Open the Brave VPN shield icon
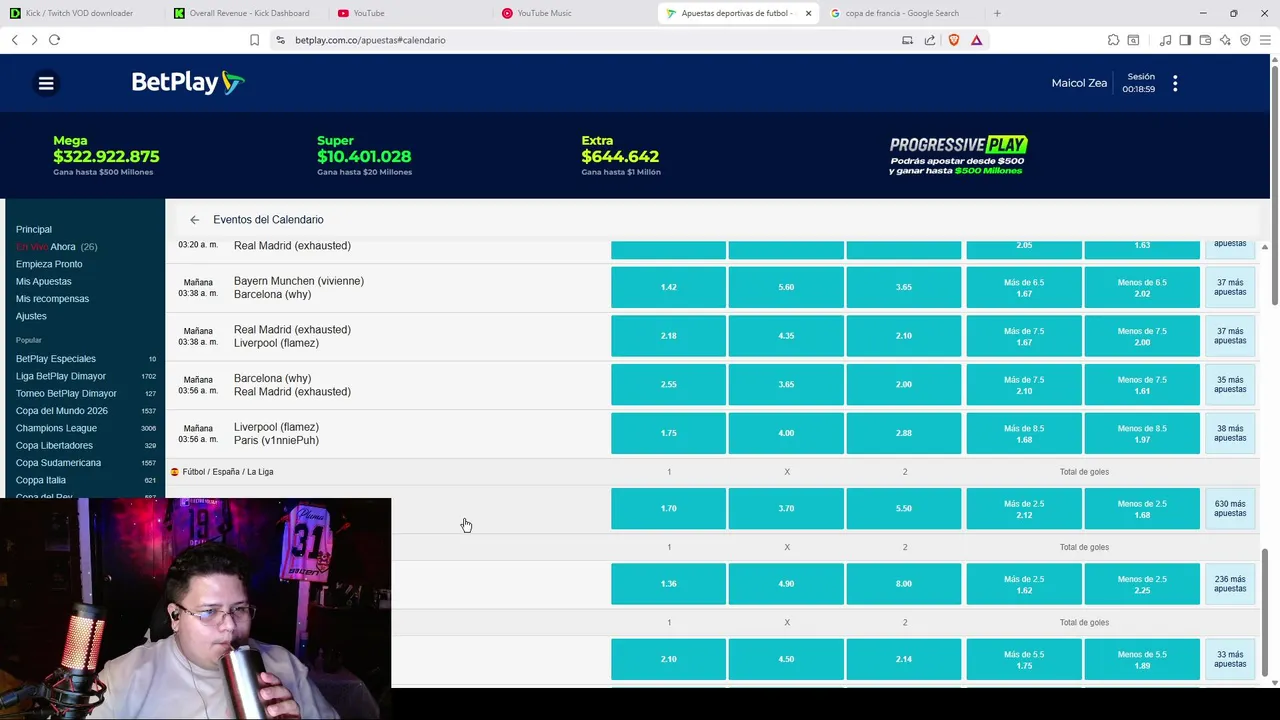This screenshot has width=1280, height=720. coord(1245,40)
